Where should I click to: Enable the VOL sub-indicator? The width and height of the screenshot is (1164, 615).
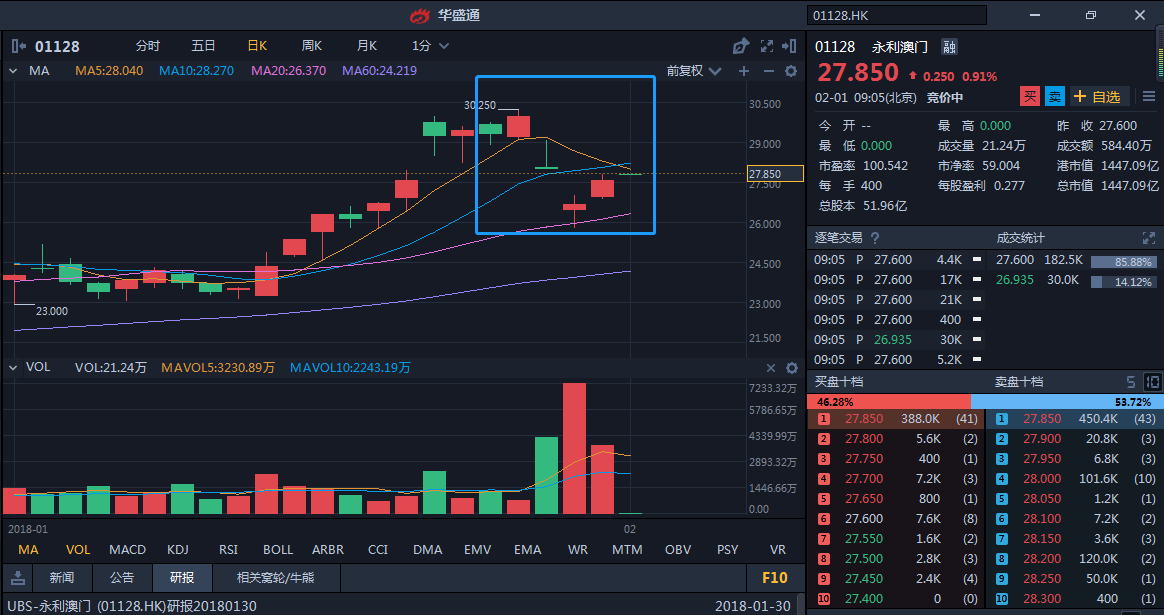pyautogui.click(x=78, y=550)
